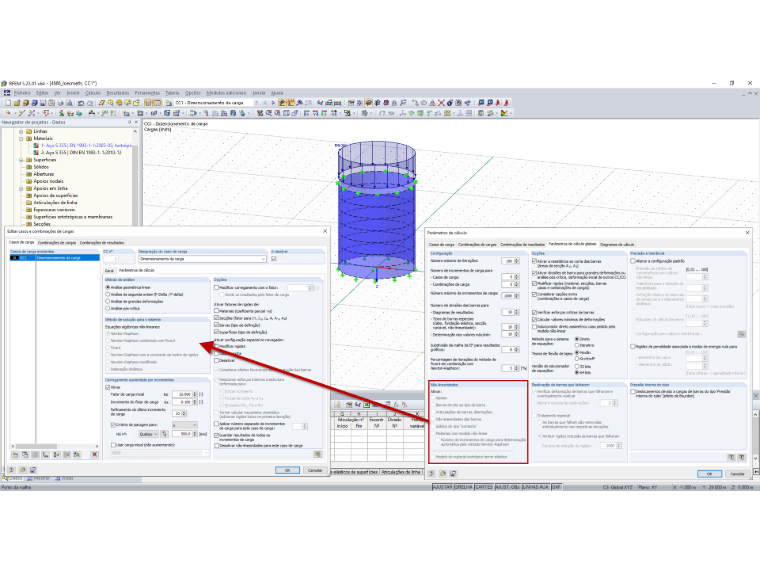Toggle Modificar carregamento com o fator checkbox
Image resolution: width=760 pixels, height=570 pixels.
click(x=217, y=287)
